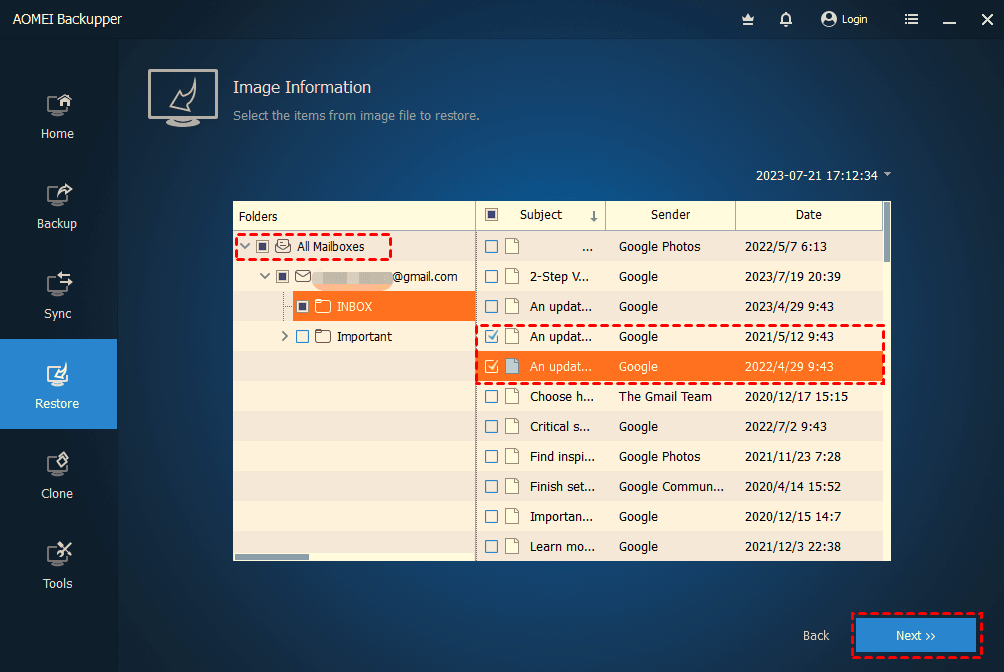Open the Backup section icon
The height and width of the screenshot is (672, 1004).
tap(58, 195)
